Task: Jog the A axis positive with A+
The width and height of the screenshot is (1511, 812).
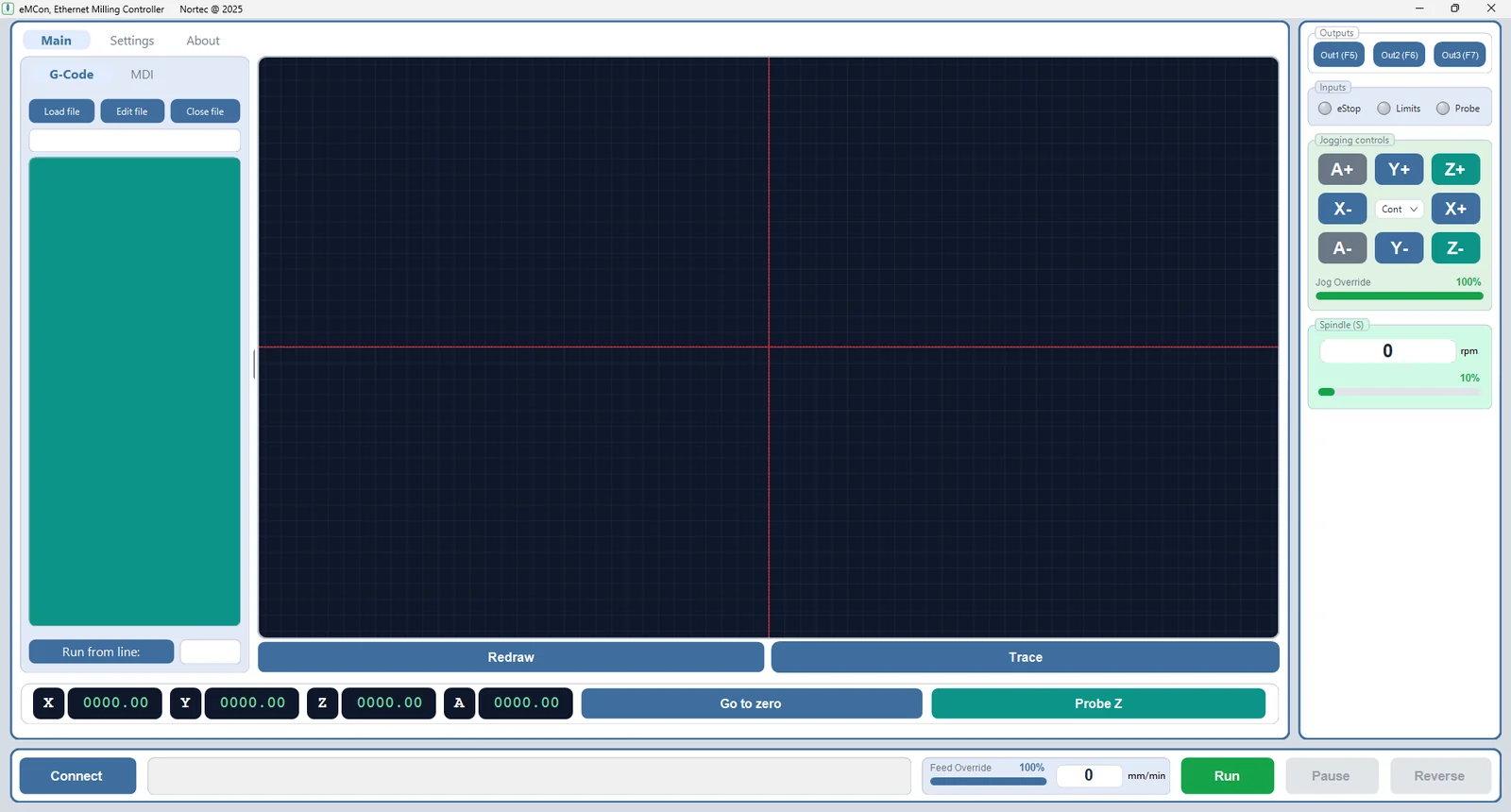Action: (x=1342, y=170)
